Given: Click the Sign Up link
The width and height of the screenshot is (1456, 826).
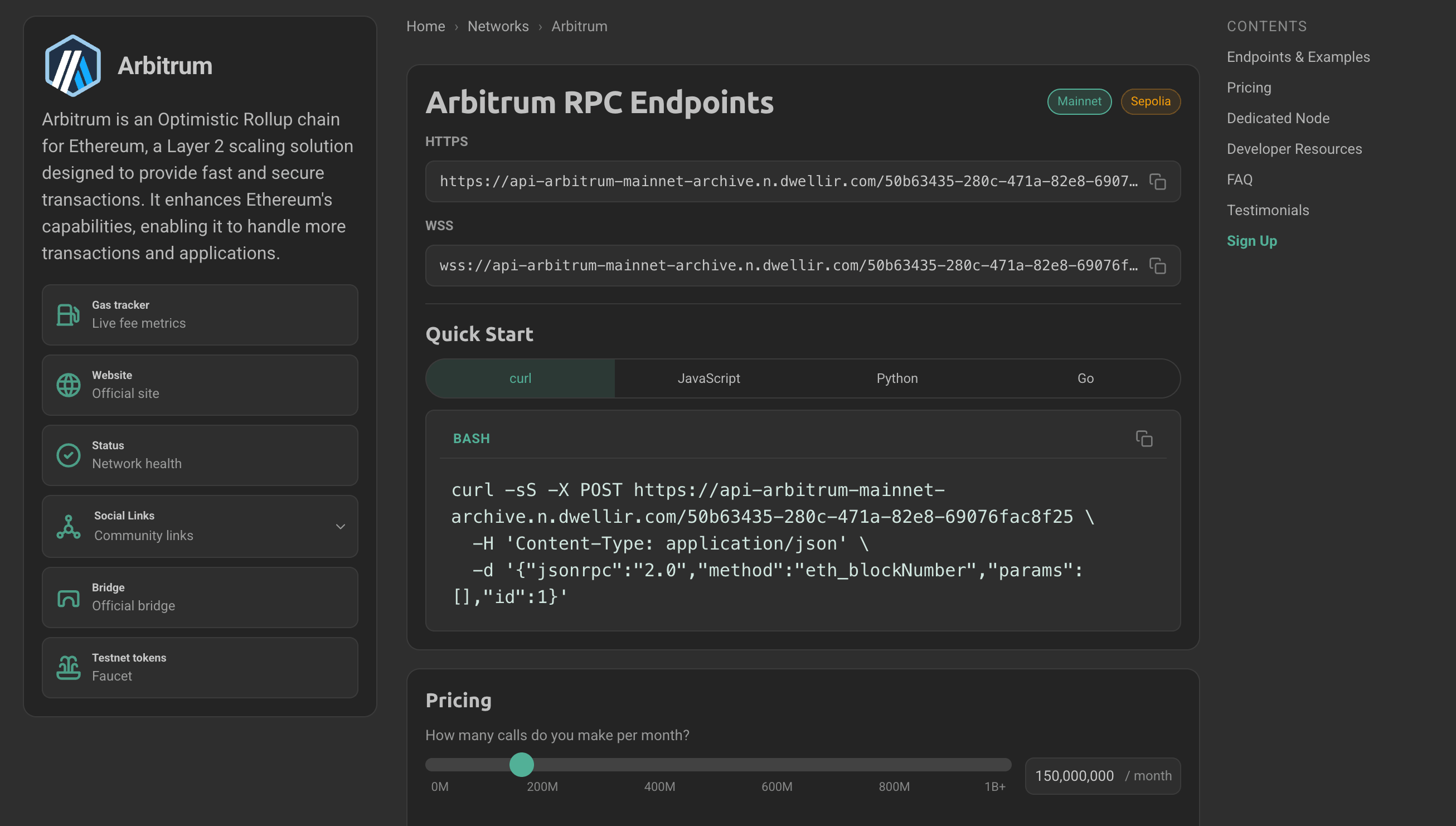Looking at the screenshot, I should [x=1252, y=241].
